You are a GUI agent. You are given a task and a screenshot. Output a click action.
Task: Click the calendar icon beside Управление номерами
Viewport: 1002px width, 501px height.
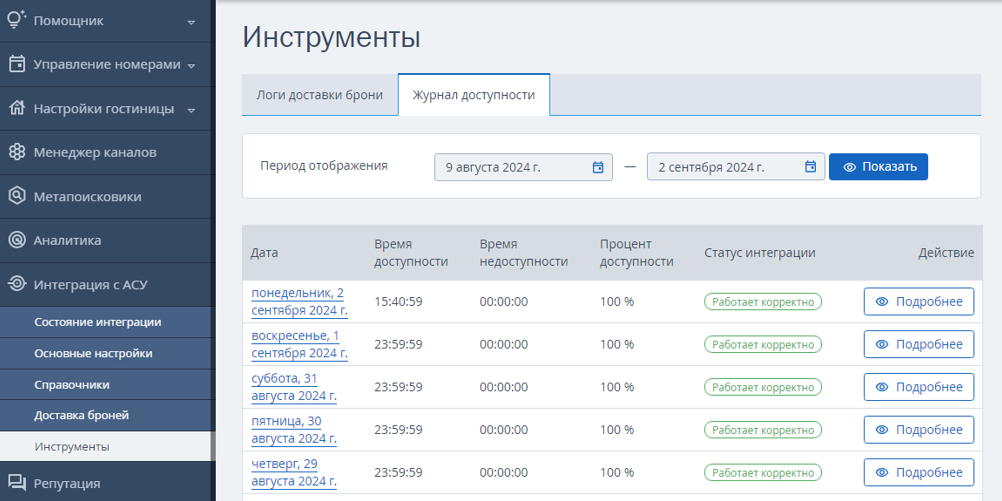point(17,65)
